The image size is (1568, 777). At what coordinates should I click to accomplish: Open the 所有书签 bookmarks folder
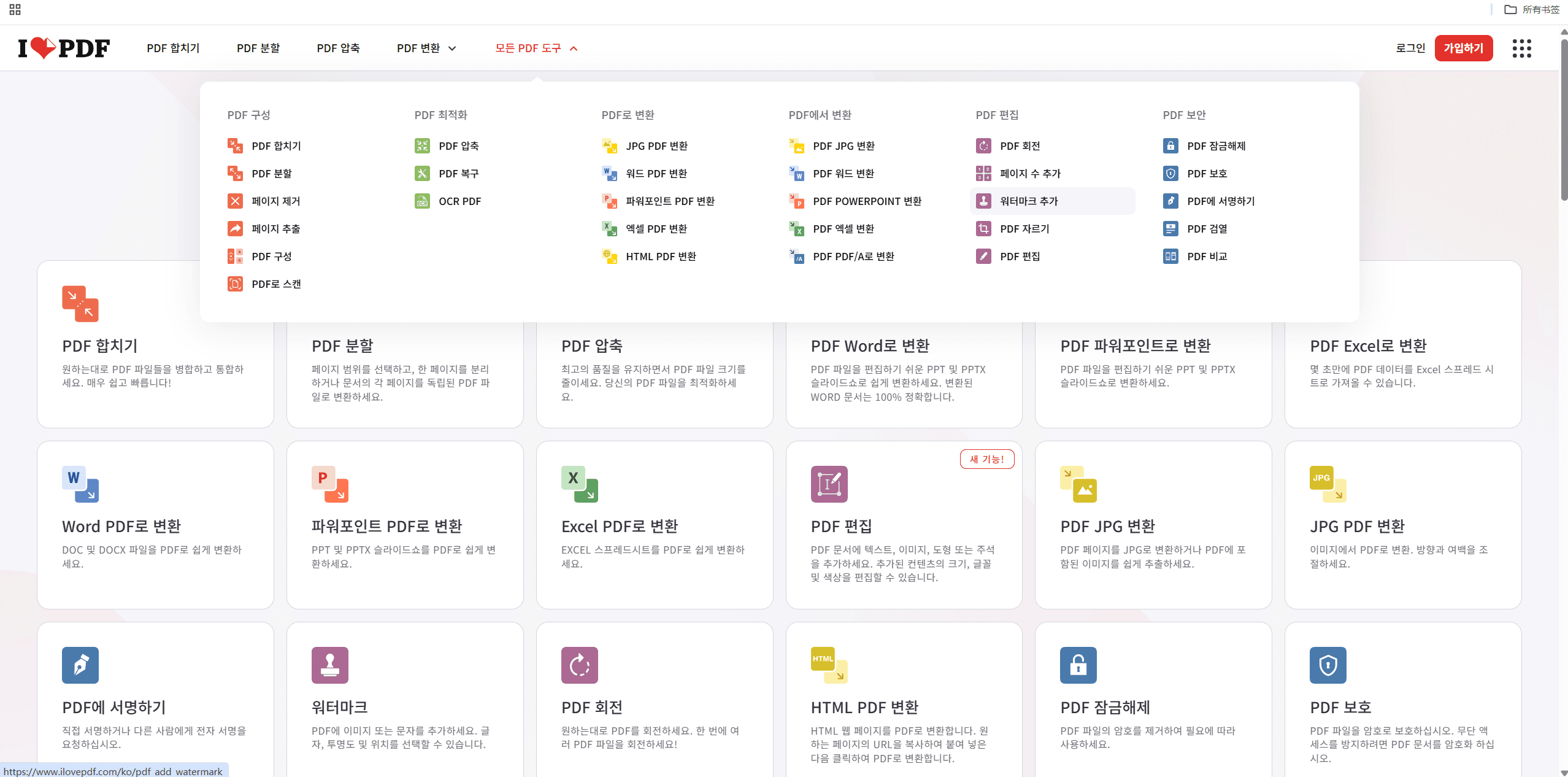pyautogui.click(x=1531, y=10)
